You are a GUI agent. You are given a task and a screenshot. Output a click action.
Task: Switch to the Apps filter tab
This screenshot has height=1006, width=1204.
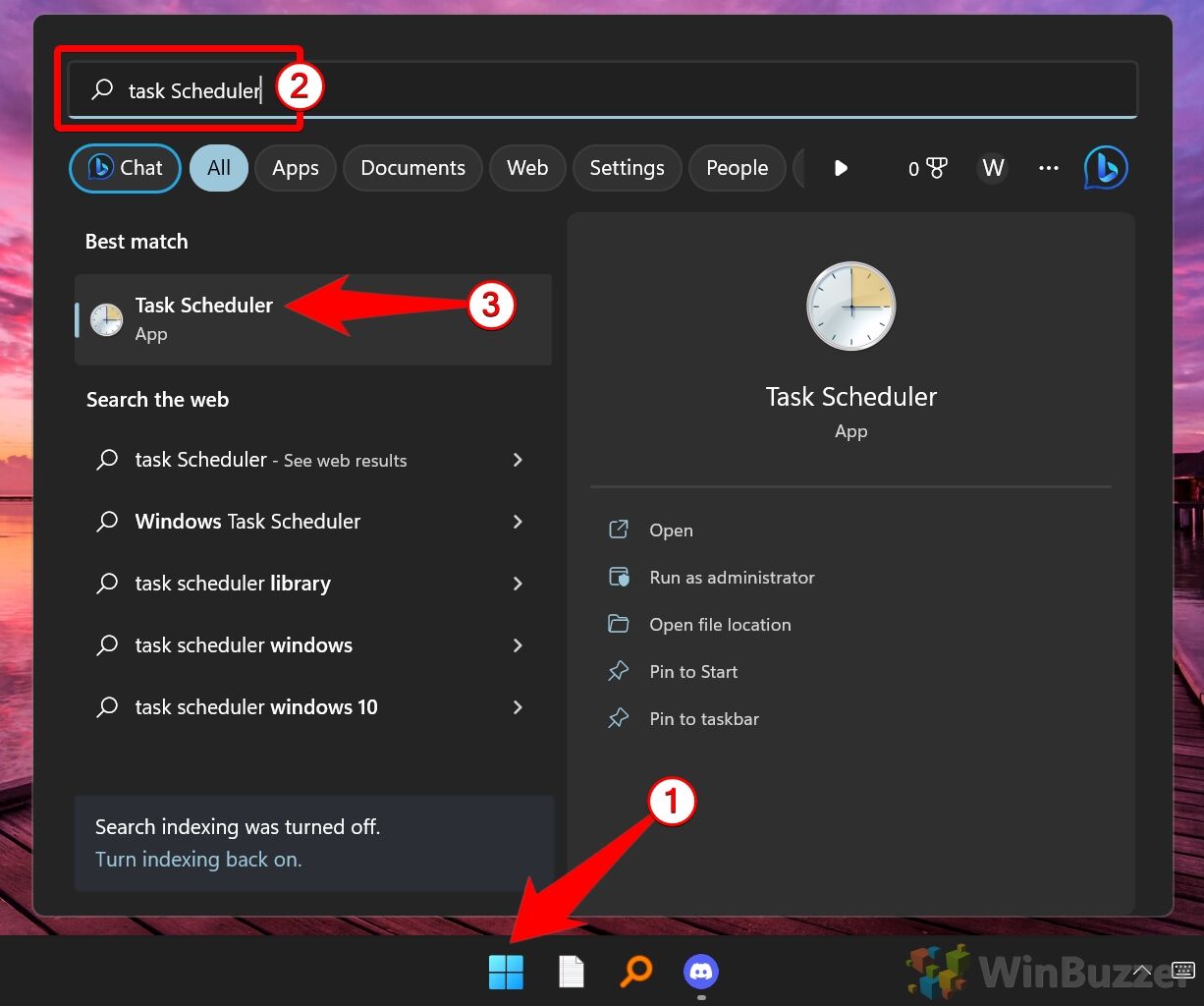tap(295, 168)
